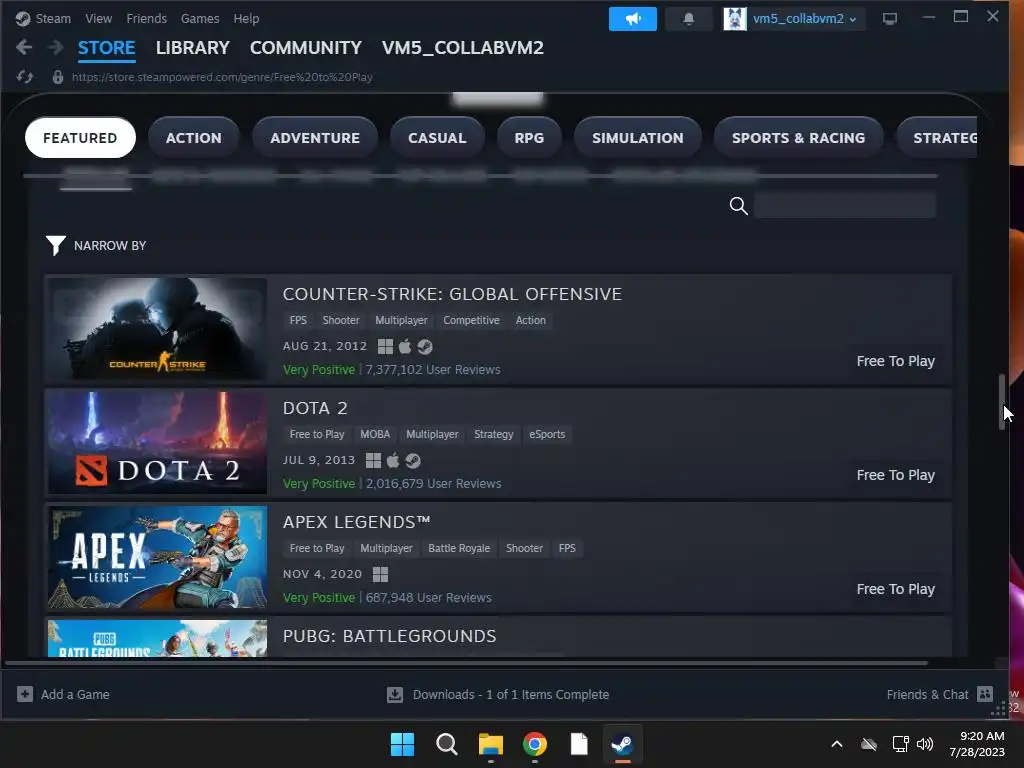Enter Big Picture mode via monitor icon
This screenshot has width=1024, height=768.
(889, 19)
